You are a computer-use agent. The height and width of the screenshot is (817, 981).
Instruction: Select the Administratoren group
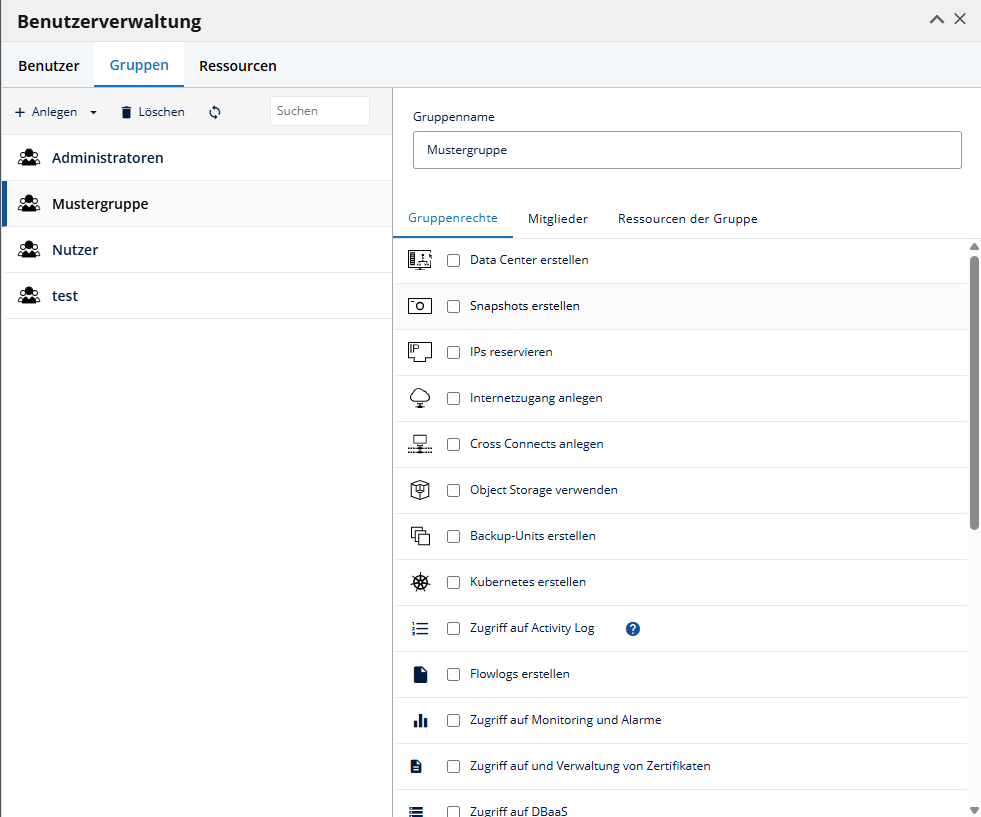pyautogui.click(x=197, y=158)
